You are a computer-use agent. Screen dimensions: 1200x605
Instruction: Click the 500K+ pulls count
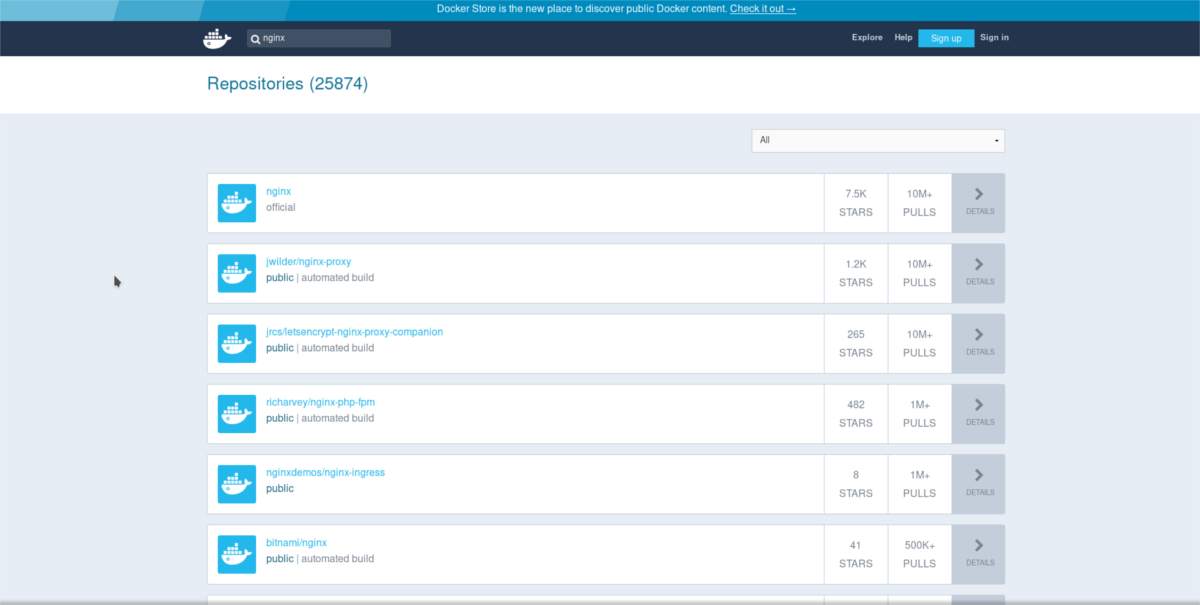pos(920,545)
